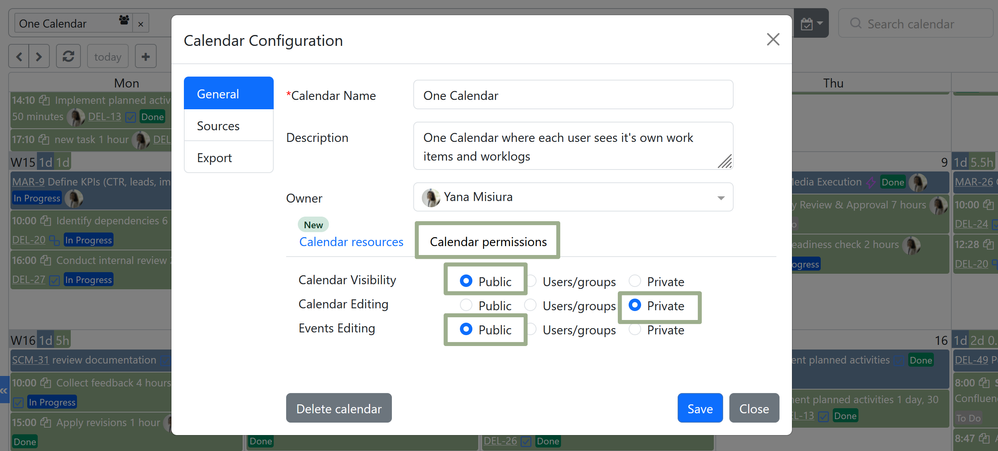The width and height of the screenshot is (998, 451).
Task: Click the Save button
Action: [700, 408]
